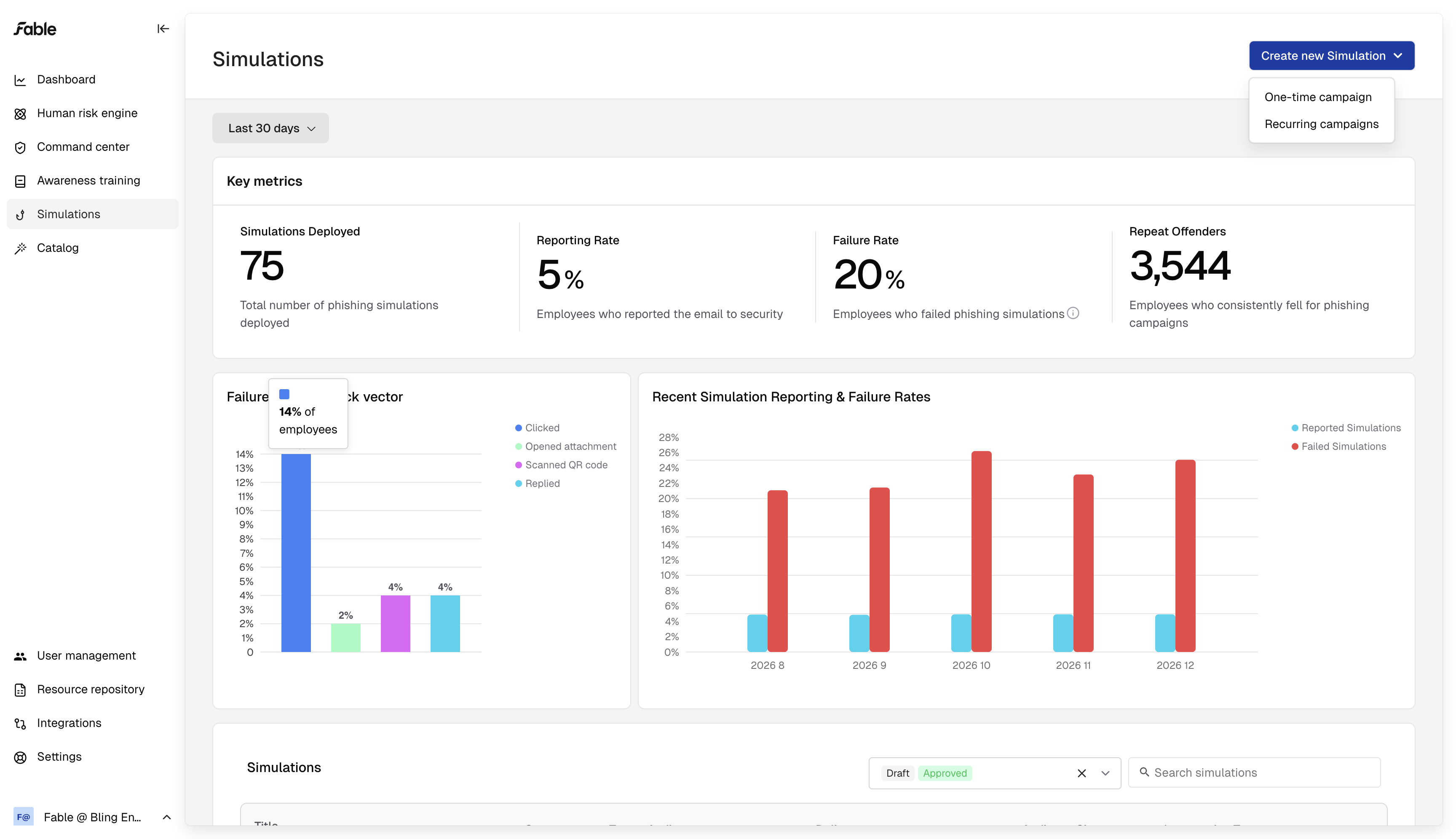Click the 75 Simulations Deployed value
Screen dimensions: 1456x839
click(262, 266)
